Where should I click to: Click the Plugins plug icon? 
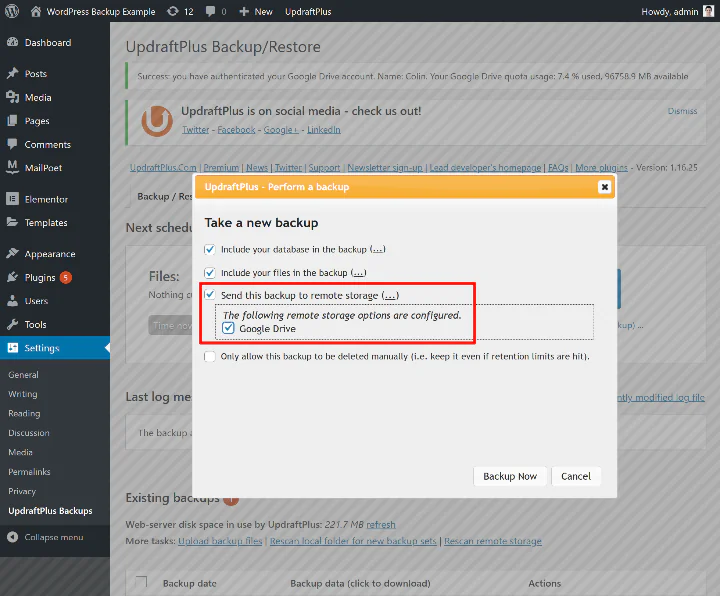12,277
